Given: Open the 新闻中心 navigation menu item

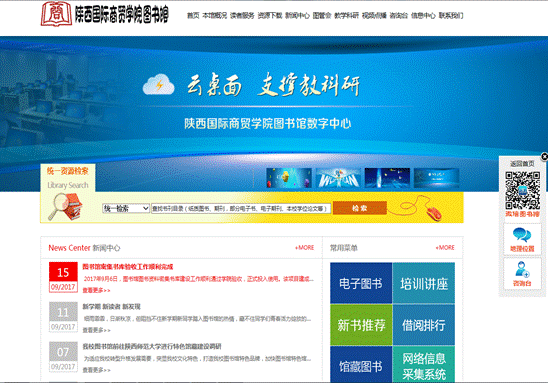Looking at the screenshot, I should click(x=297, y=15).
